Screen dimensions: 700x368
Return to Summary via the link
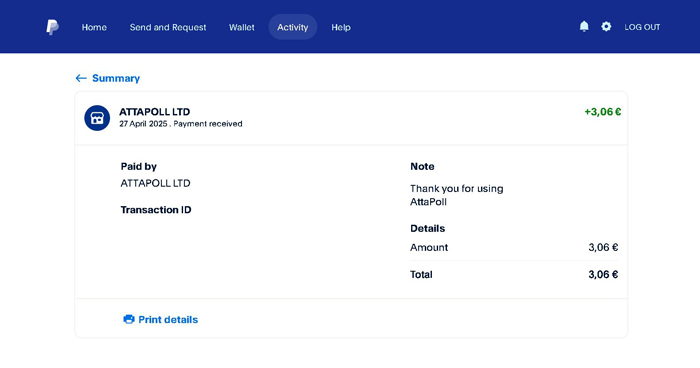(116, 78)
